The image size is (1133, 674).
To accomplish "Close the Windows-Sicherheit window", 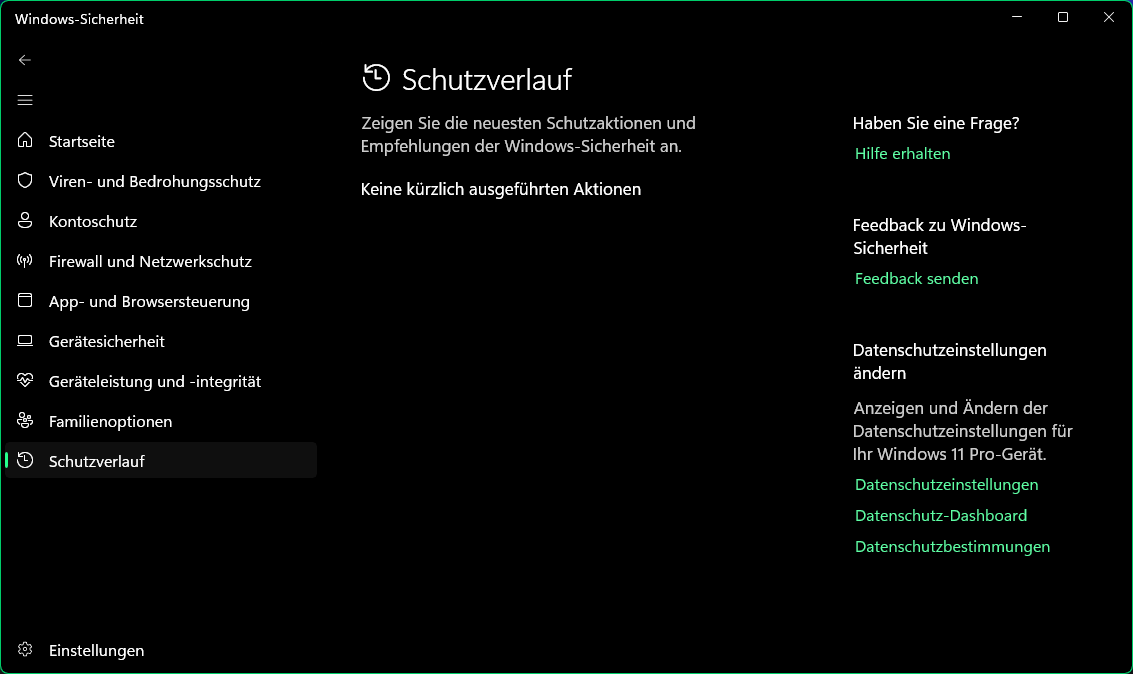I will (x=1108, y=17).
